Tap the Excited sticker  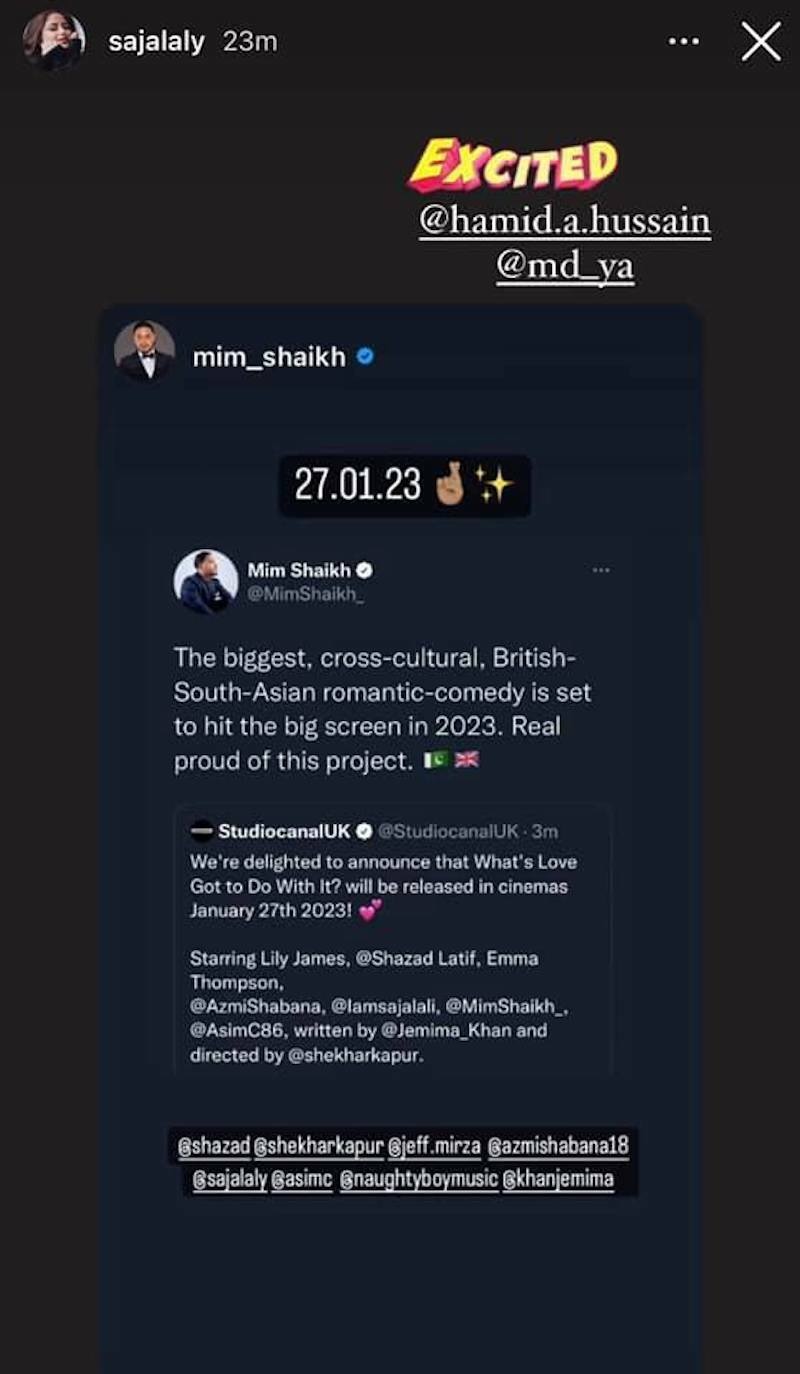tap(512, 165)
